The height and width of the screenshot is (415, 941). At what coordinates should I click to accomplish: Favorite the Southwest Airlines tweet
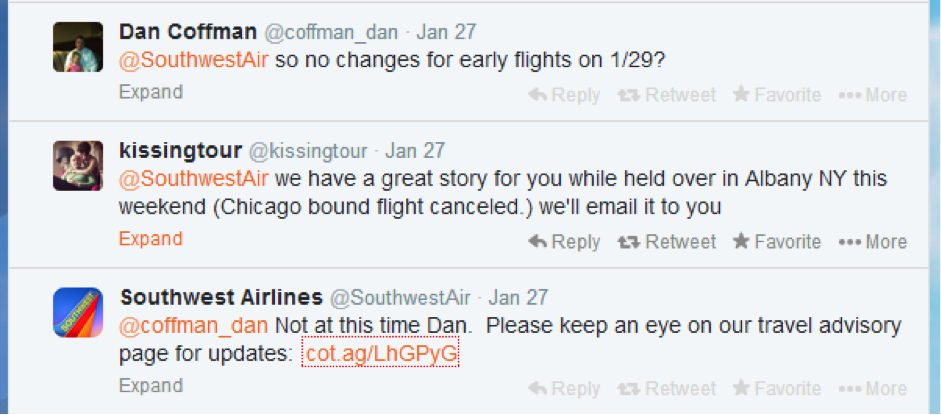tap(777, 389)
